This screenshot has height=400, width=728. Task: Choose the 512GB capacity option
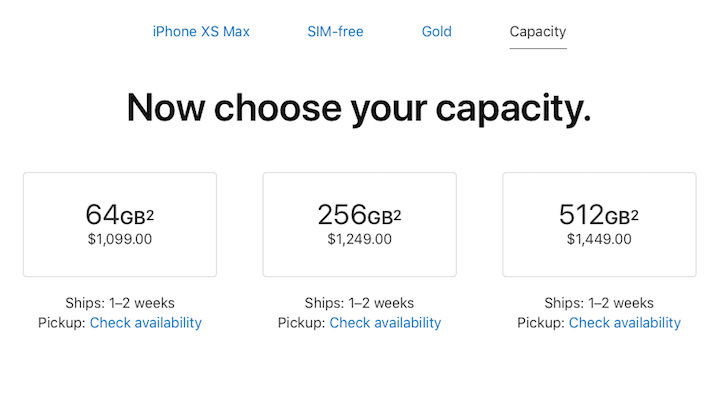pyautogui.click(x=599, y=224)
